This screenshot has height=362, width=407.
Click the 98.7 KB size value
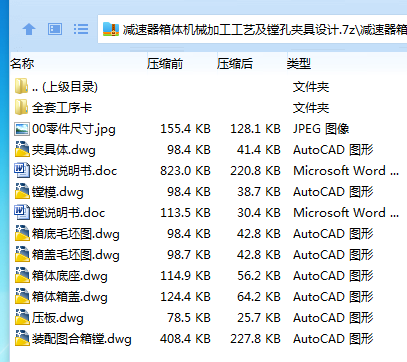pos(189,255)
